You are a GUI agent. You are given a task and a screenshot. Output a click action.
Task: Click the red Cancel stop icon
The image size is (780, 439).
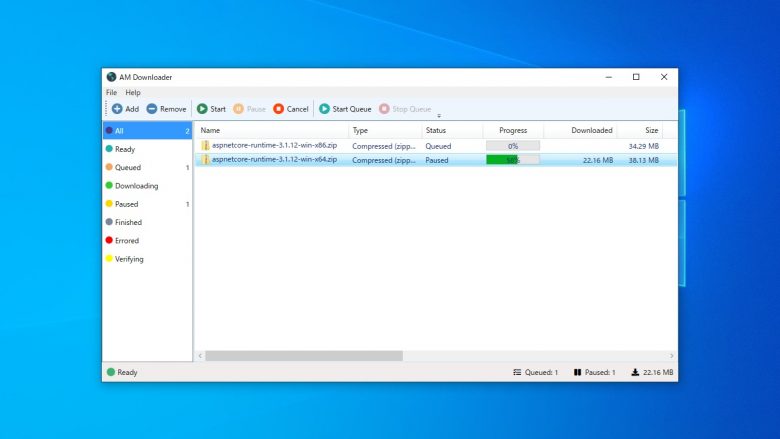(x=279, y=109)
